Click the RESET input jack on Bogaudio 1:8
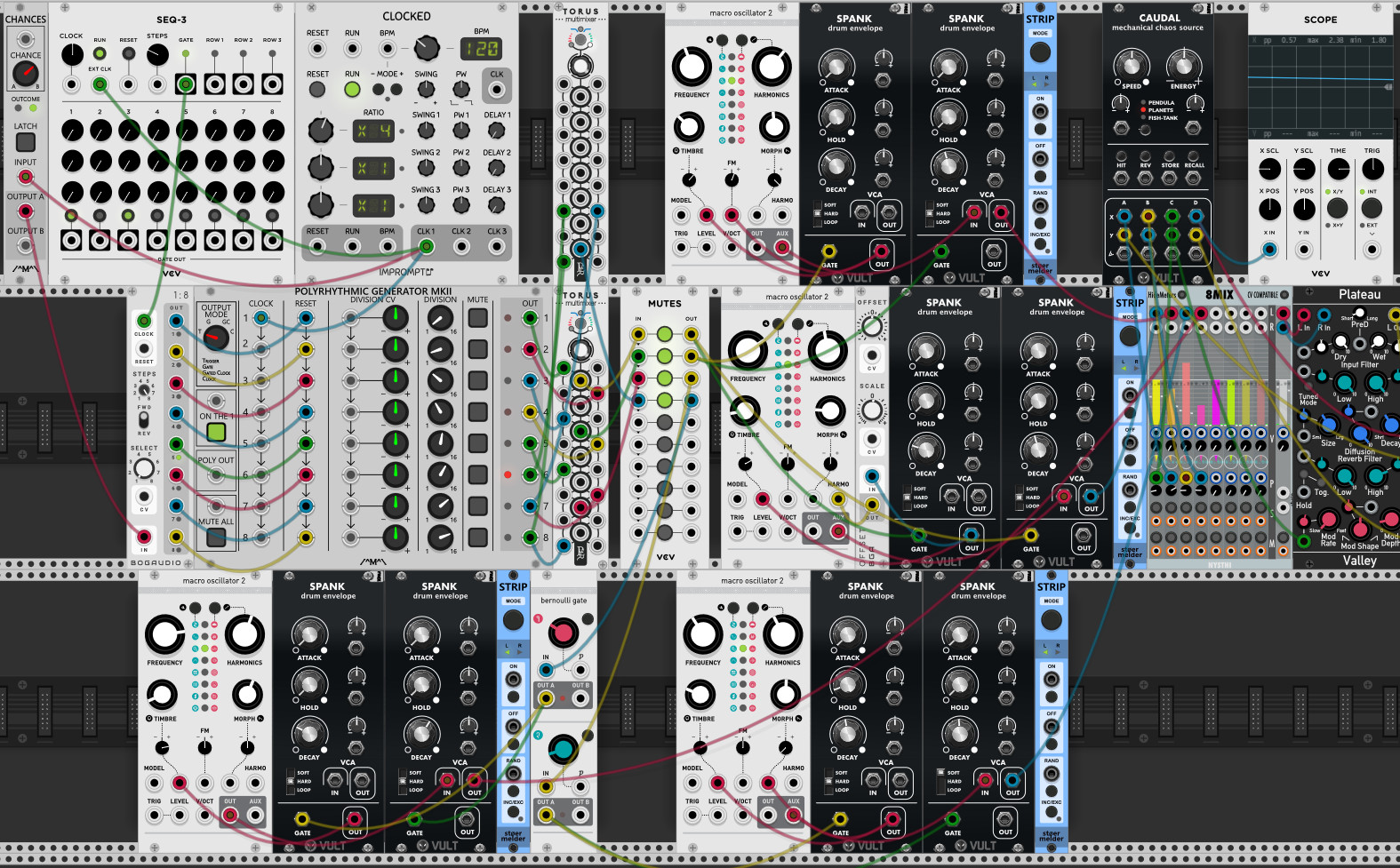The height and width of the screenshot is (868, 1400). point(144,349)
